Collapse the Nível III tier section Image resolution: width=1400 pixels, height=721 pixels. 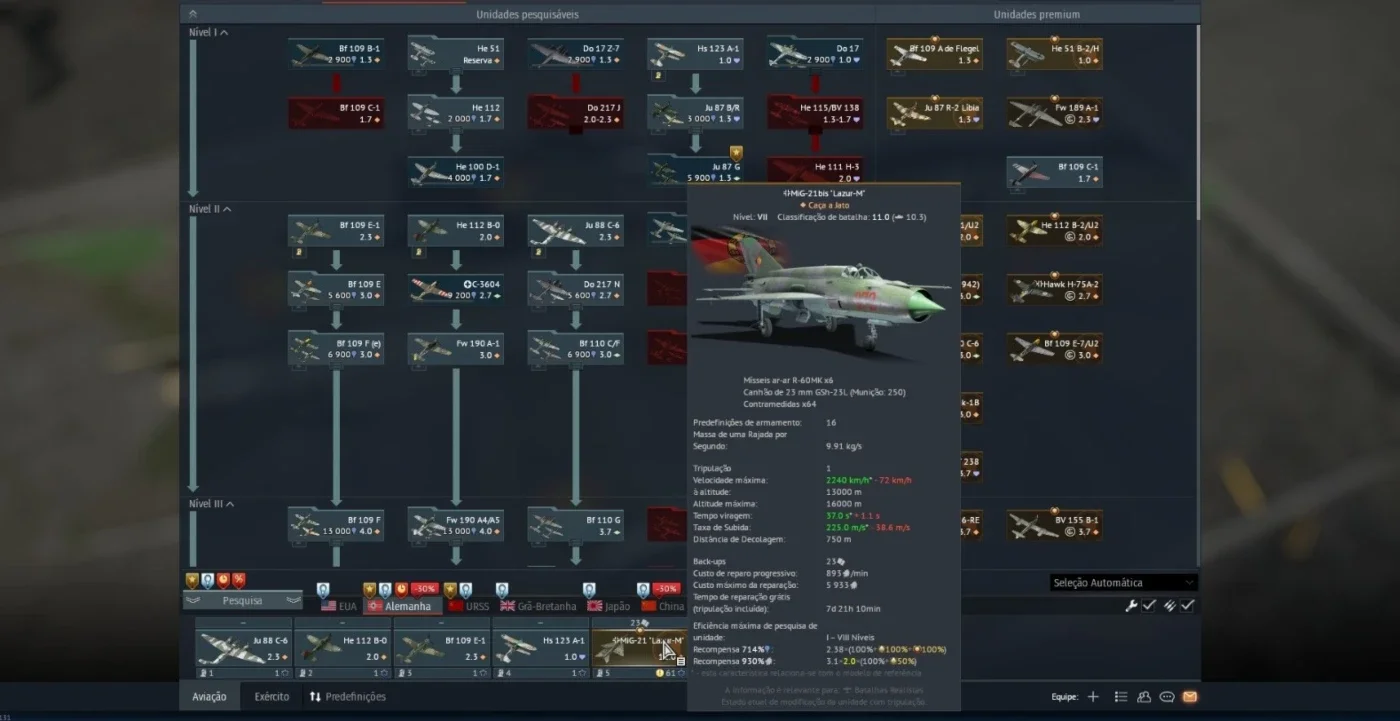click(211, 504)
